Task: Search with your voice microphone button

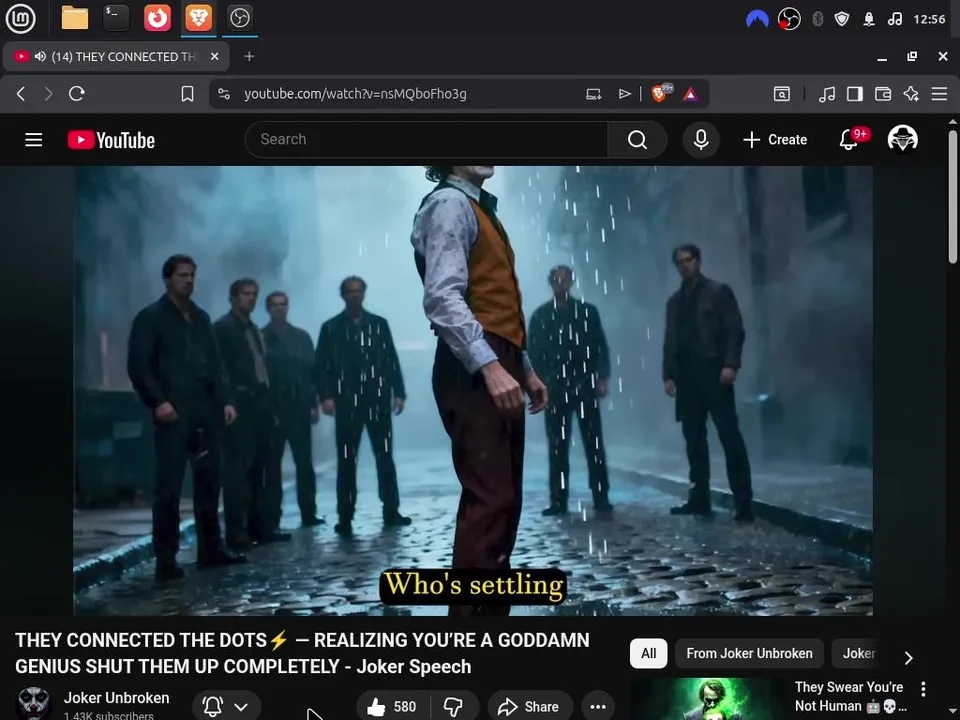Action: [701, 140]
